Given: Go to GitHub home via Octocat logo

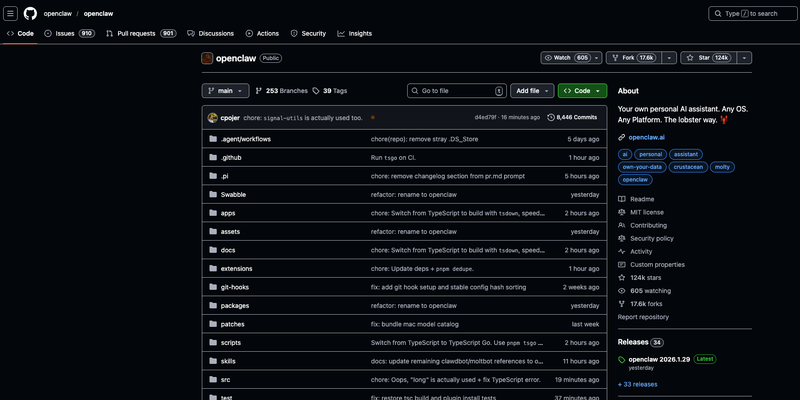Looking at the screenshot, I should [30, 14].
